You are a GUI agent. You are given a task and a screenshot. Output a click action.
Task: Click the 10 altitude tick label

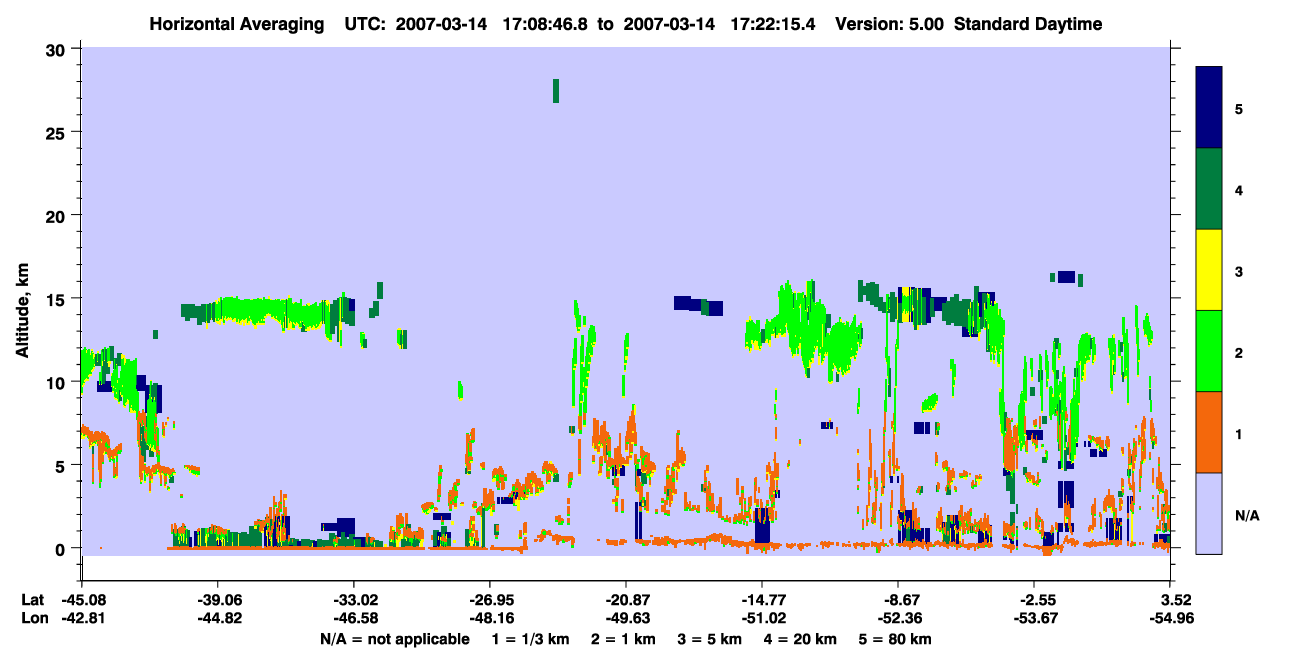(x=58, y=382)
